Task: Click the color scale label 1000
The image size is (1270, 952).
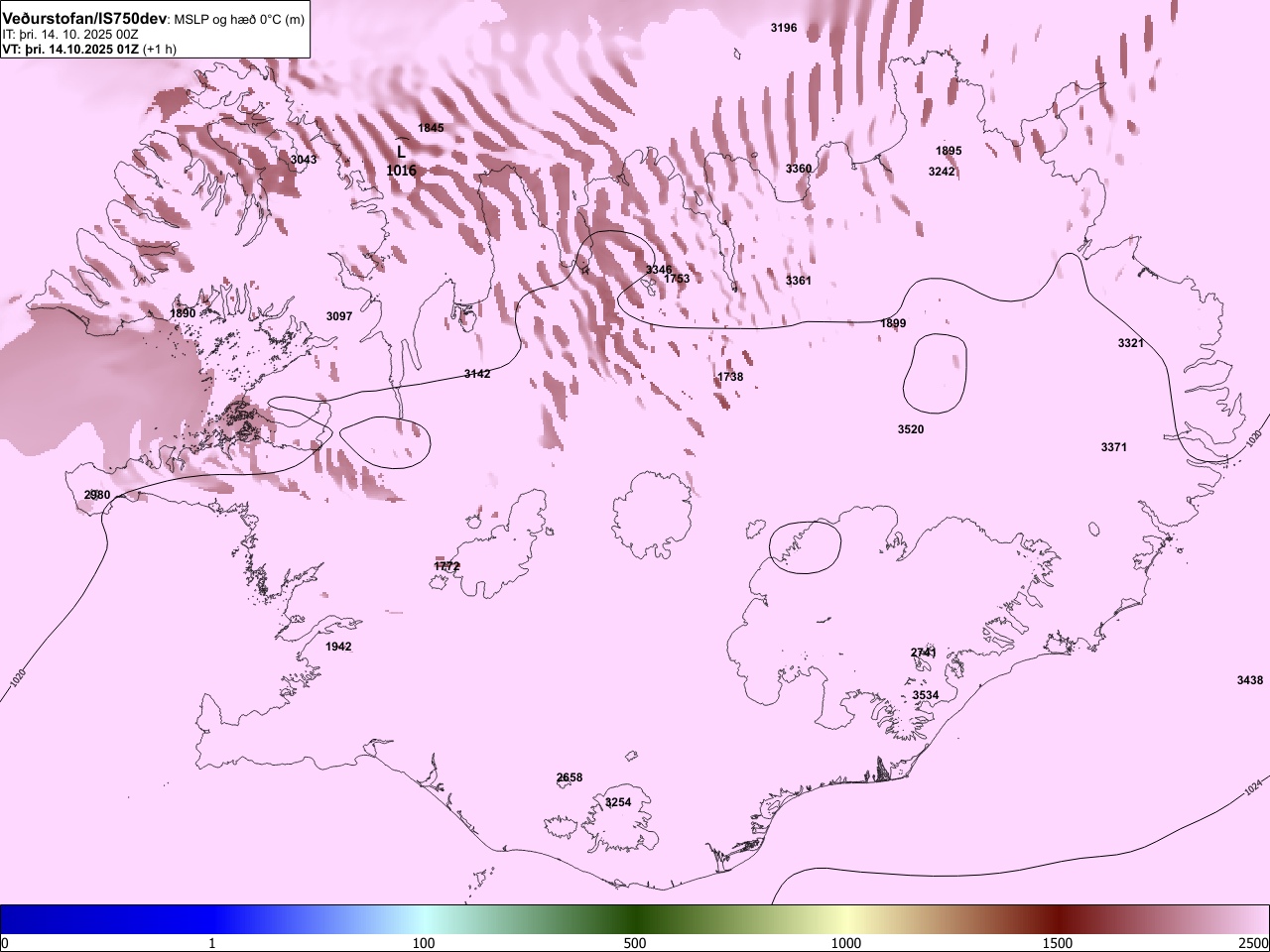Action: pyautogui.click(x=846, y=943)
